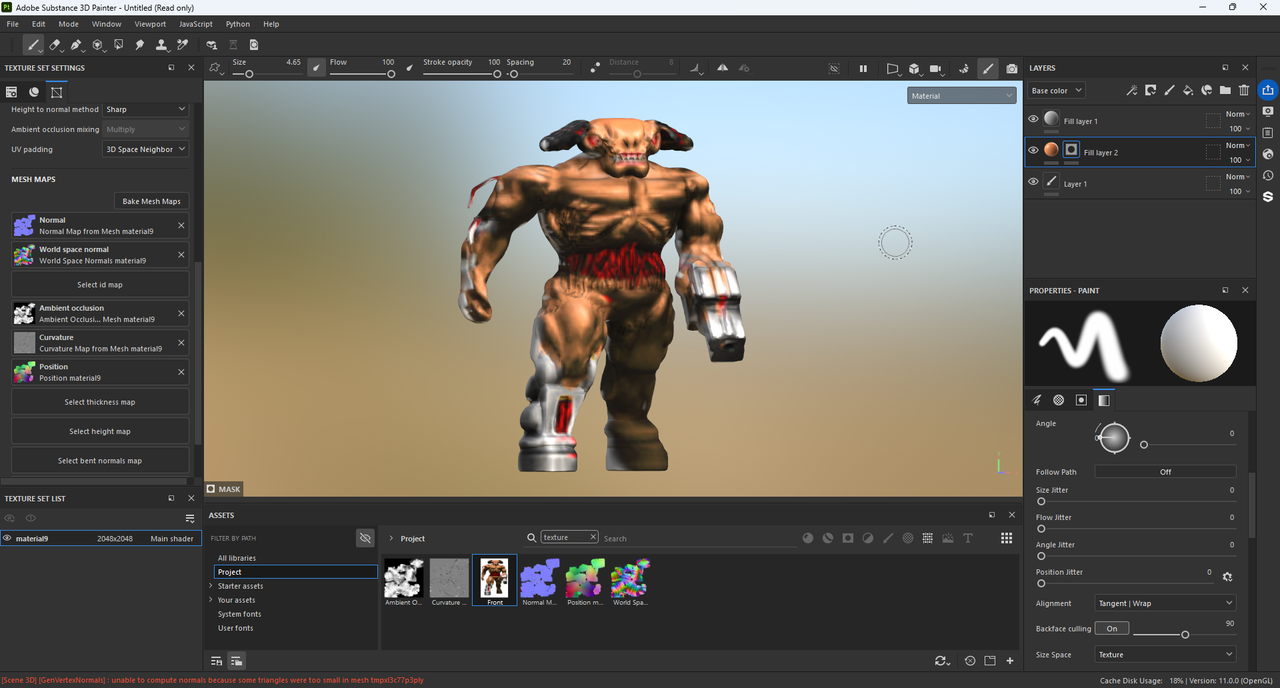
Task: Open the Base color channel dropdown
Action: point(1056,90)
